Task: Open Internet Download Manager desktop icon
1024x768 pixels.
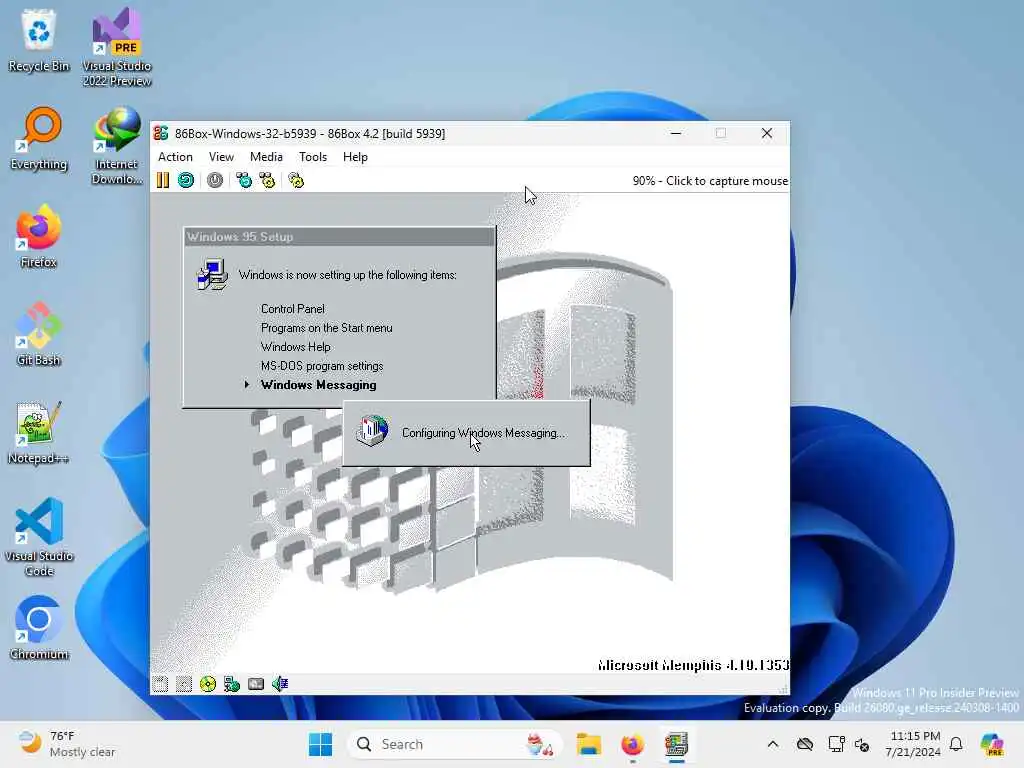Action: (x=117, y=146)
